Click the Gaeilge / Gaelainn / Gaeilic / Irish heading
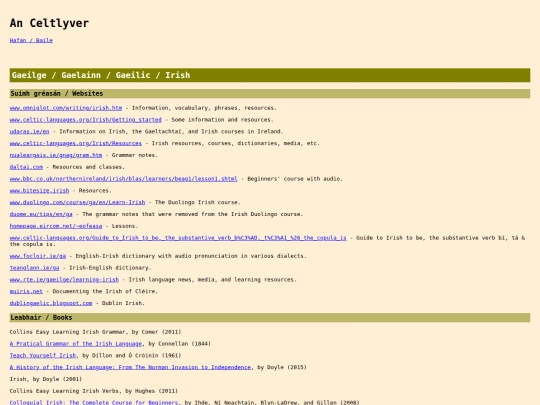 270,75
